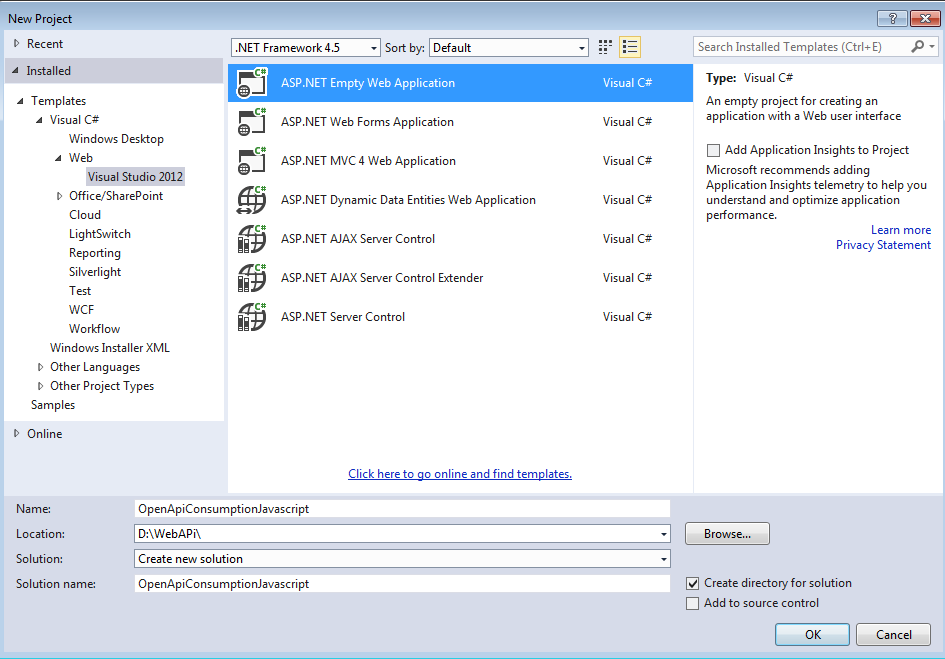Select the Silverlight template category

pyautogui.click(x=97, y=272)
